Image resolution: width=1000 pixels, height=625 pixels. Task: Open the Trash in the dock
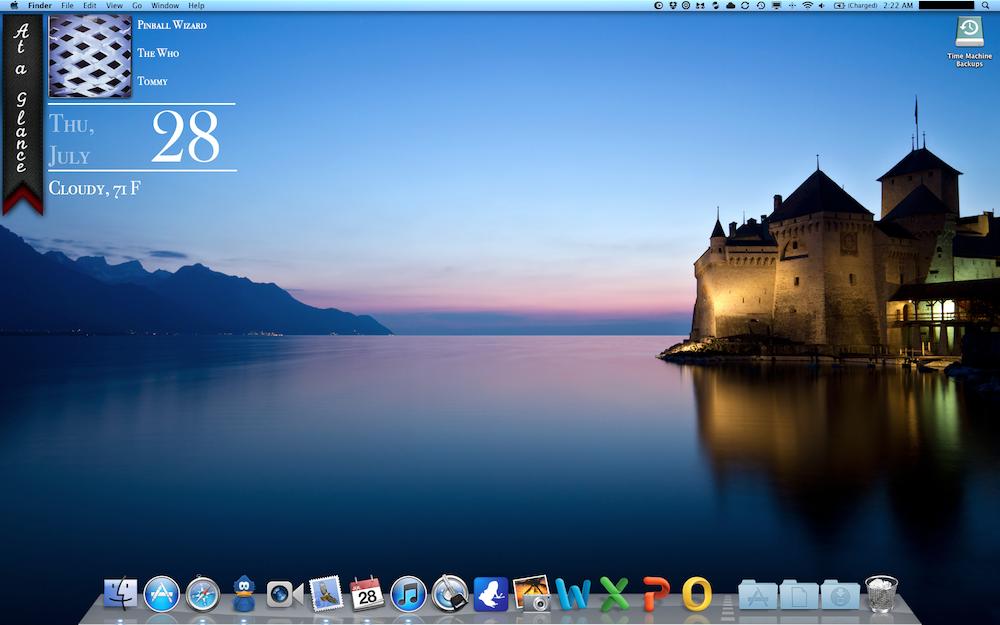[881, 593]
